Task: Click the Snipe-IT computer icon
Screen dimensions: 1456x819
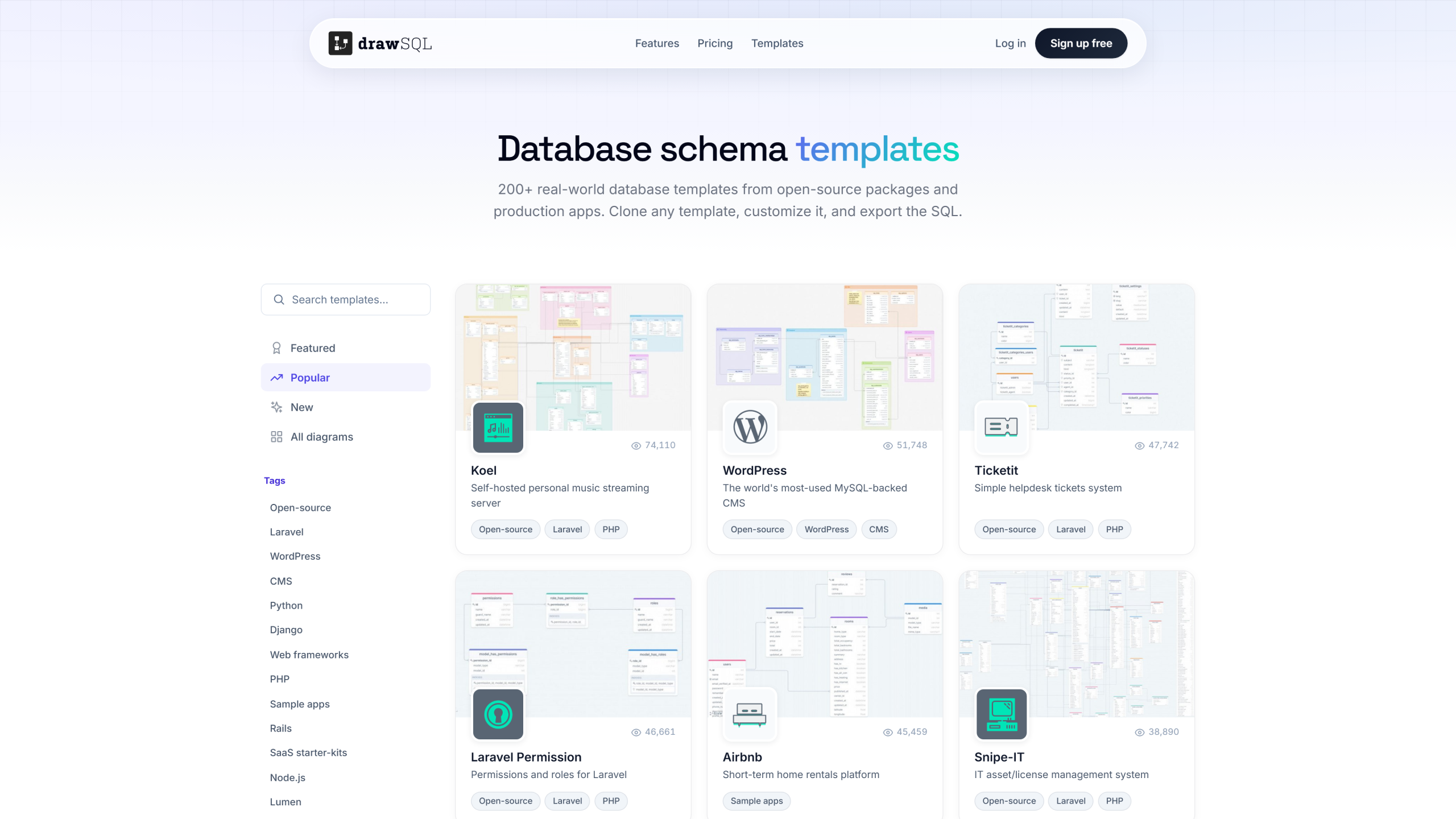Action: [x=1002, y=714]
